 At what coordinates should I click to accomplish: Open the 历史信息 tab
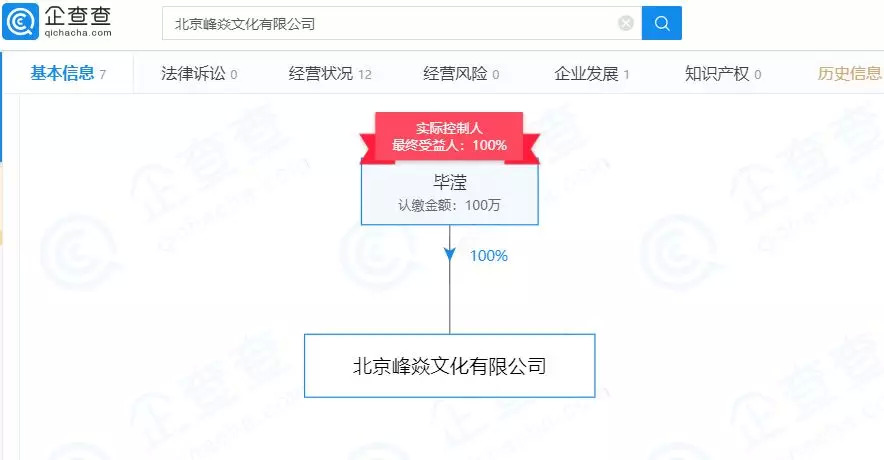[849, 73]
